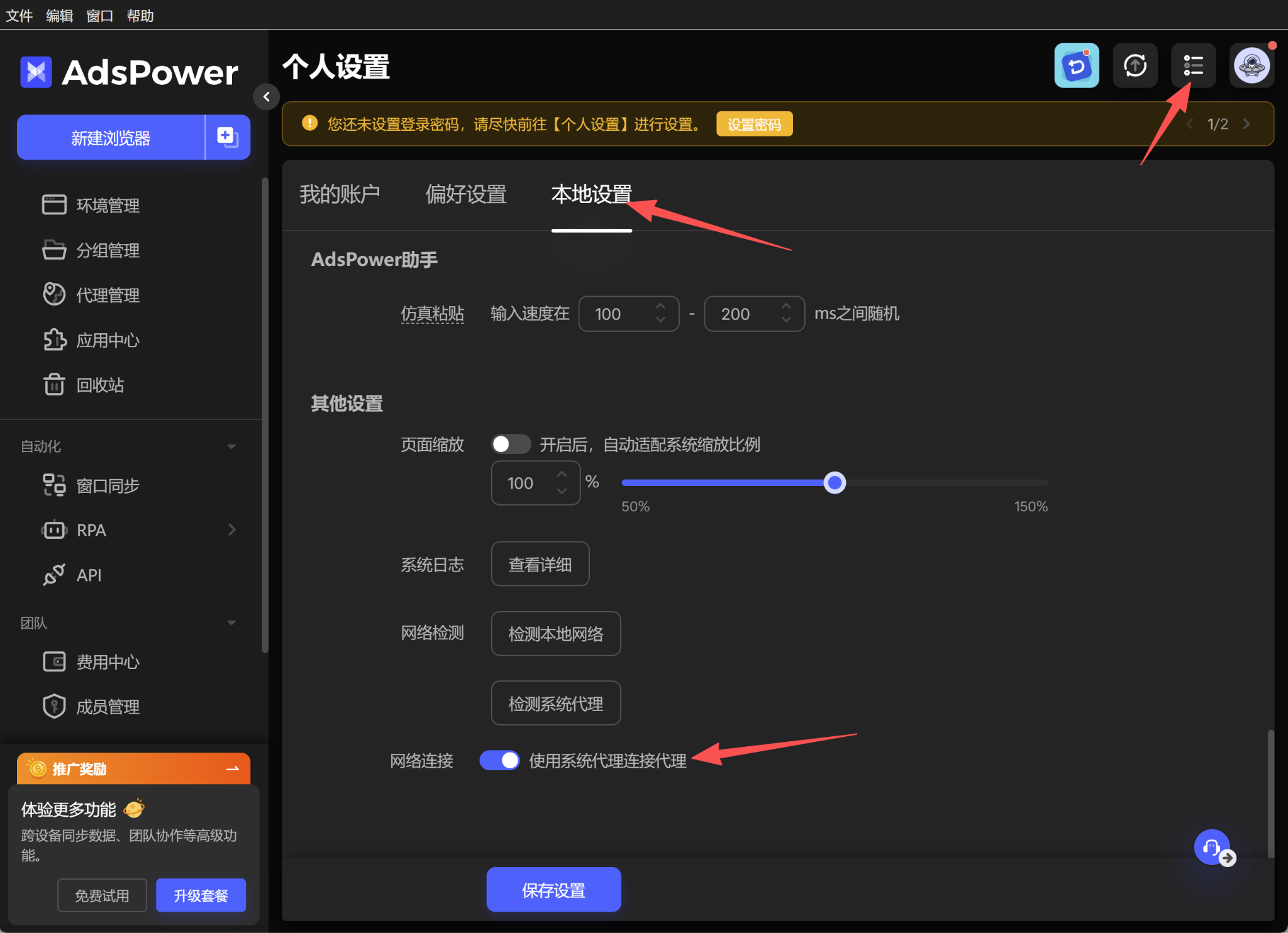This screenshot has width=1288, height=933.
Task: Click the 保存设置 button
Action: (553, 889)
